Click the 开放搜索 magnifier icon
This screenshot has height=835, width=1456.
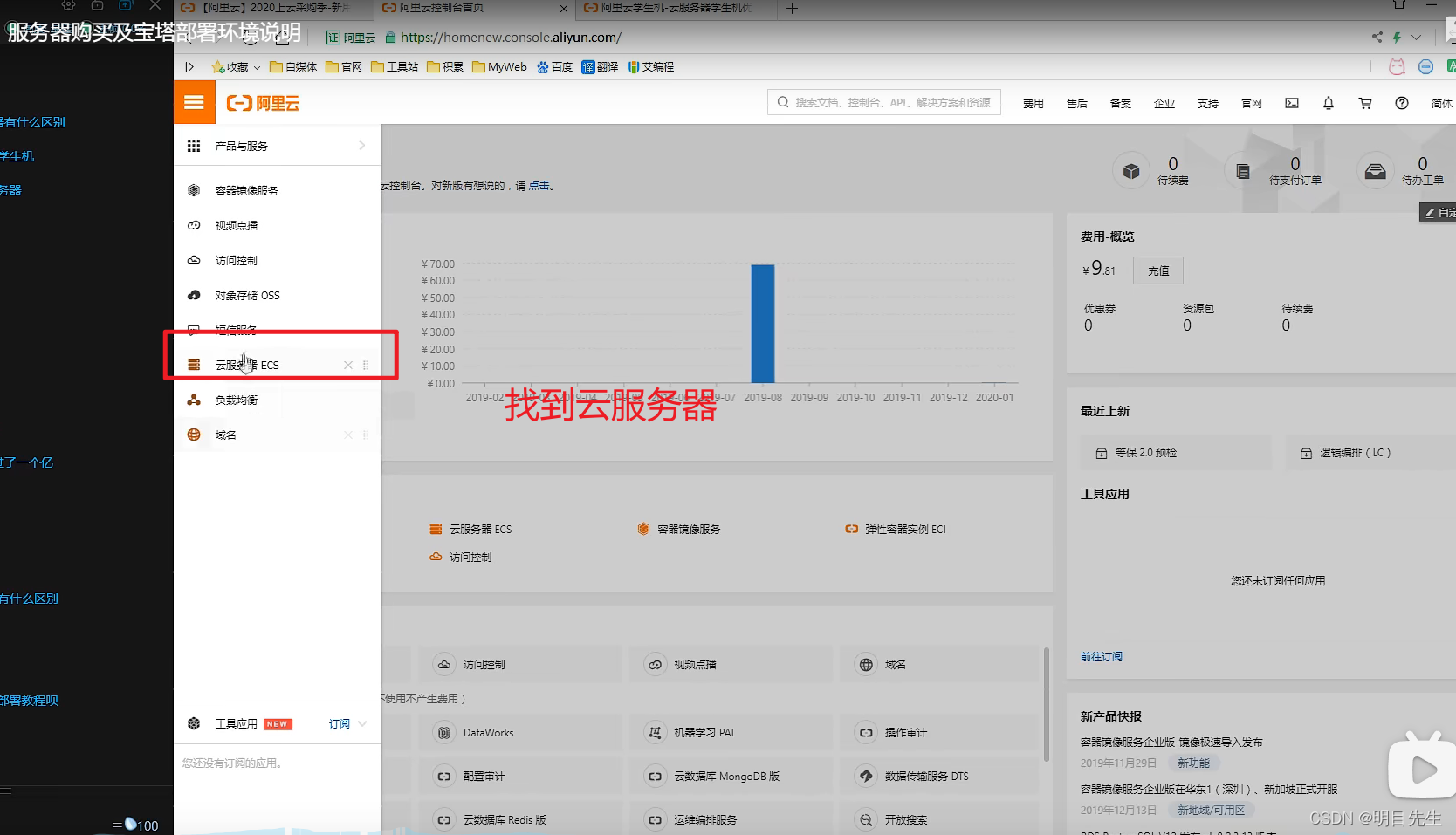pyautogui.click(x=866, y=820)
